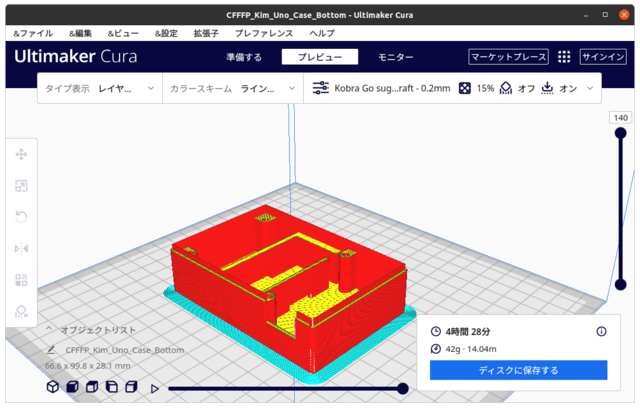Select the Move tool in left toolbar
The width and height of the screenshot is (640, 408).
[21, 155]
